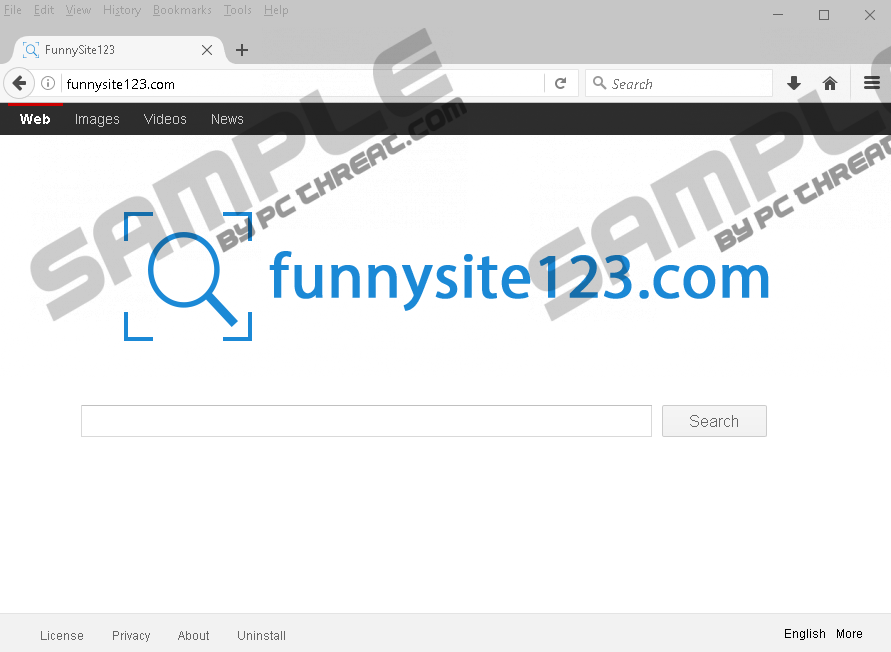Open the Uninstall link in footer

(x=261, y=635)
